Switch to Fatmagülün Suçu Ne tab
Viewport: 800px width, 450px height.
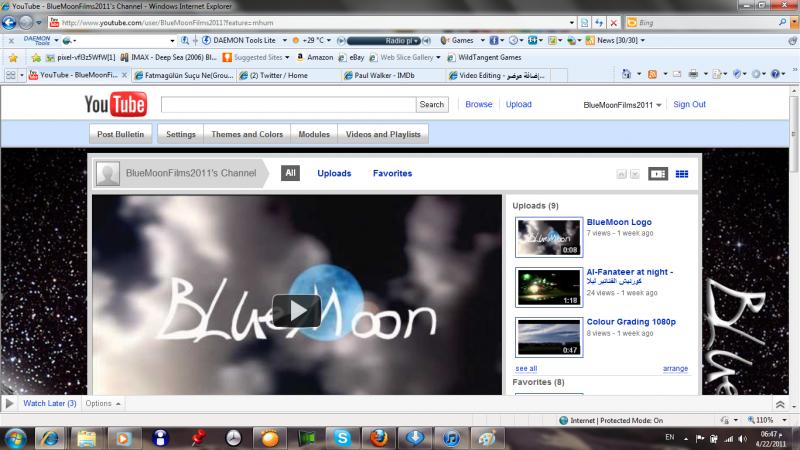[x=184, y=76]
